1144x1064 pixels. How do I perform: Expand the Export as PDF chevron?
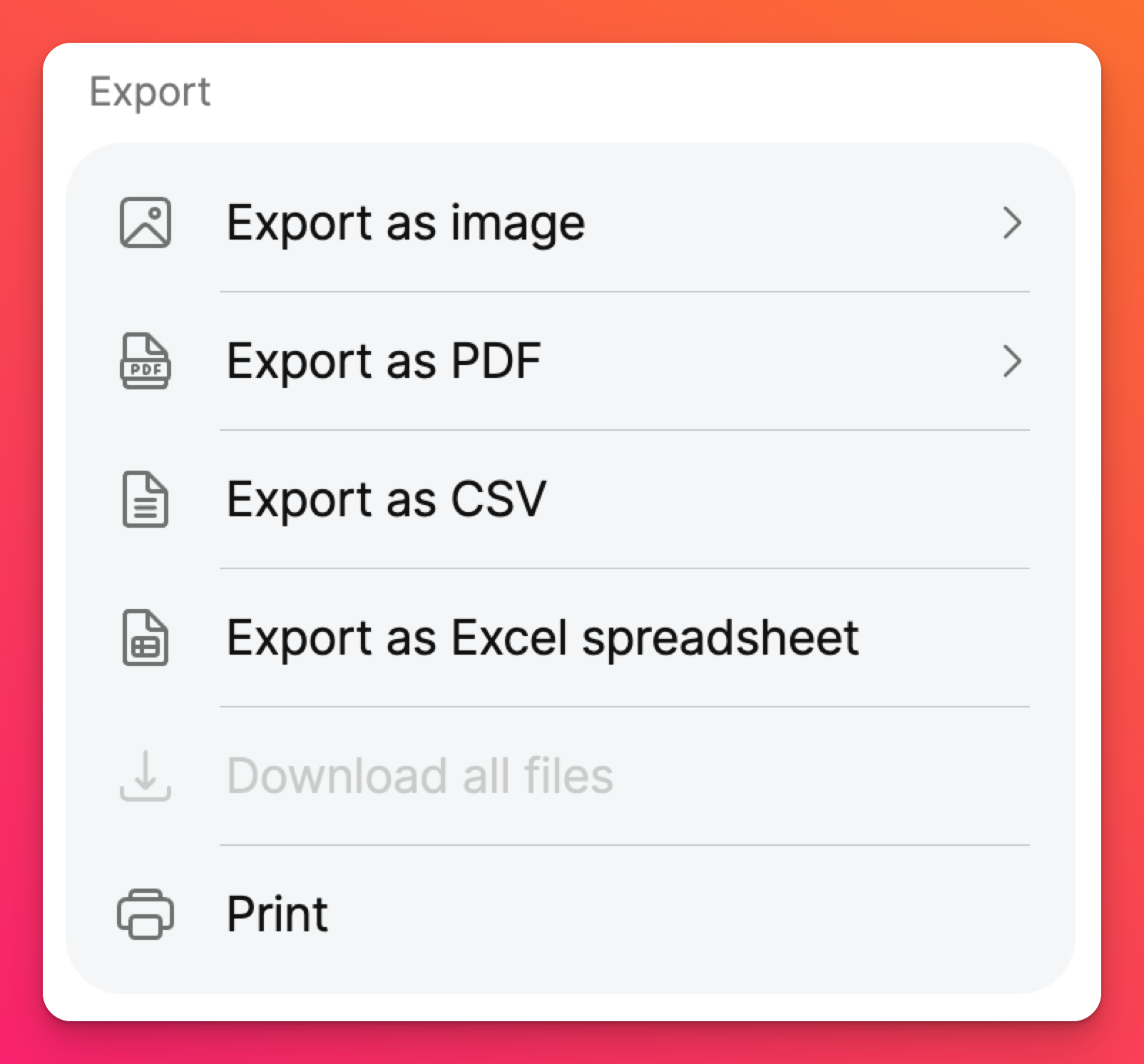[x=1012, y=361]
